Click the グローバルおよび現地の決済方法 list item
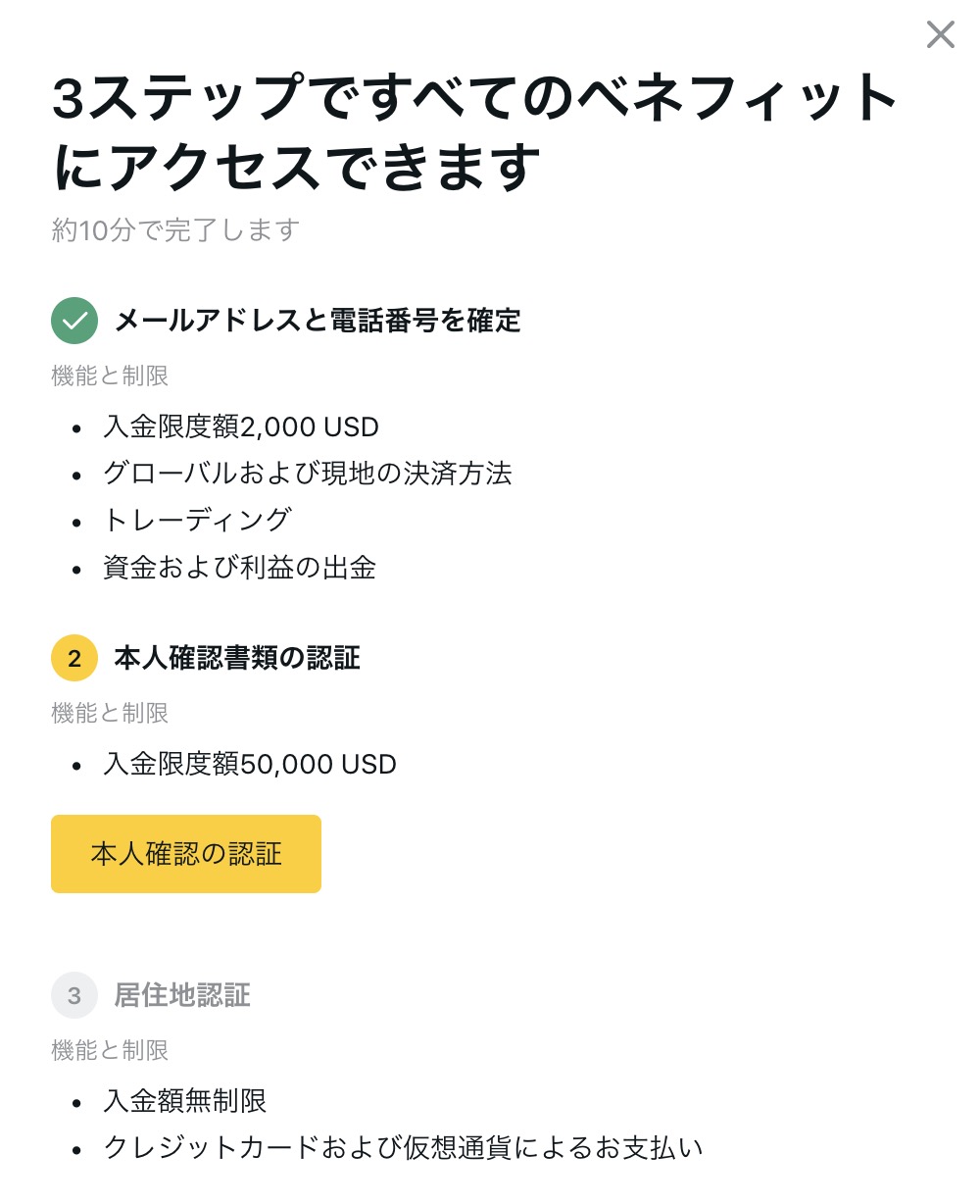Viewport: 980px width, 1204px height. (x=307, y=474)
